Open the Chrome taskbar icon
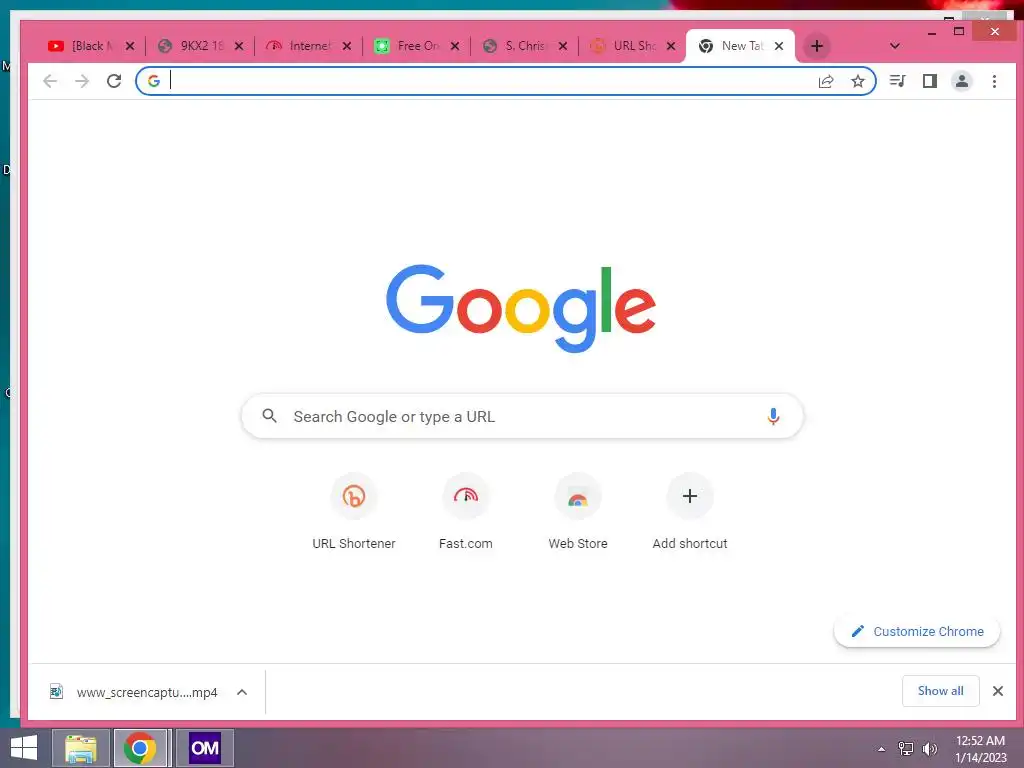 tap(140, 748)
